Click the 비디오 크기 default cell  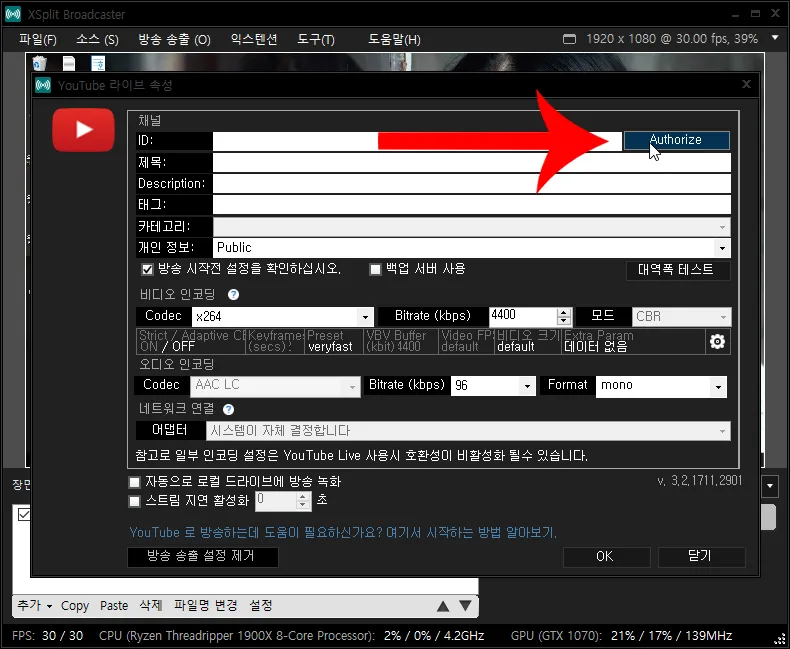click(x=528, y=341)
